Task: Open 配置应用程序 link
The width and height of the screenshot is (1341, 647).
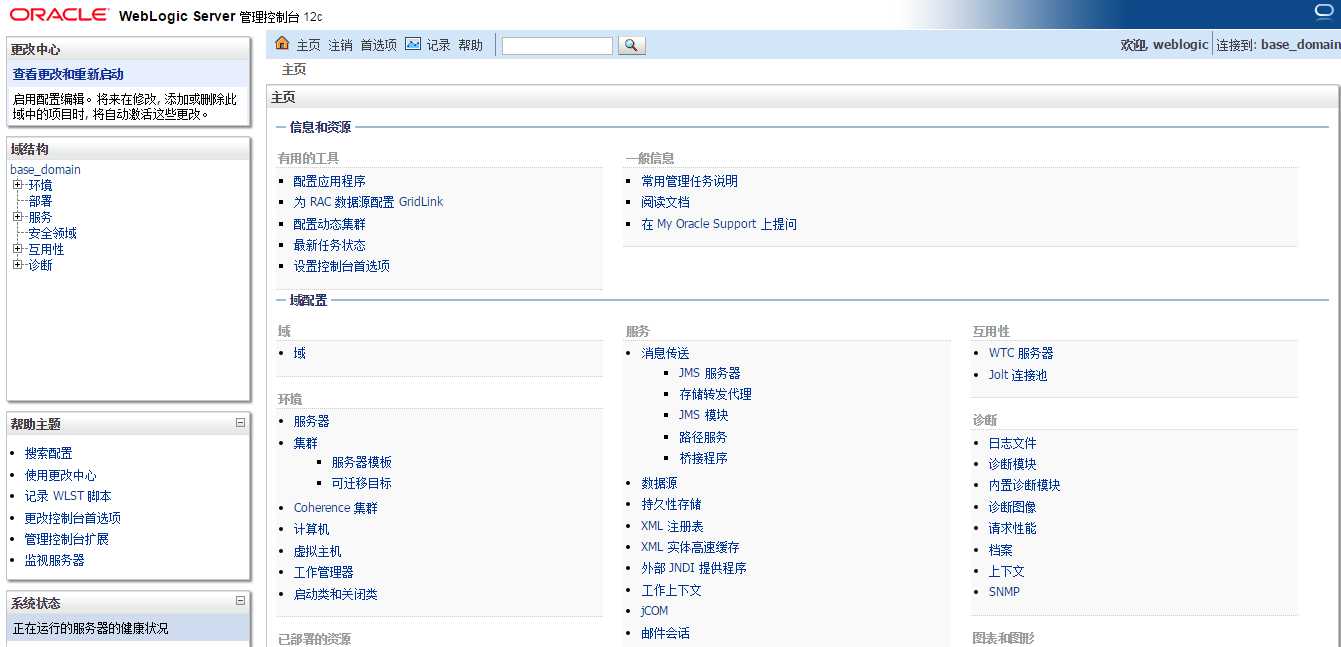Action: click(x=330, y=181)
